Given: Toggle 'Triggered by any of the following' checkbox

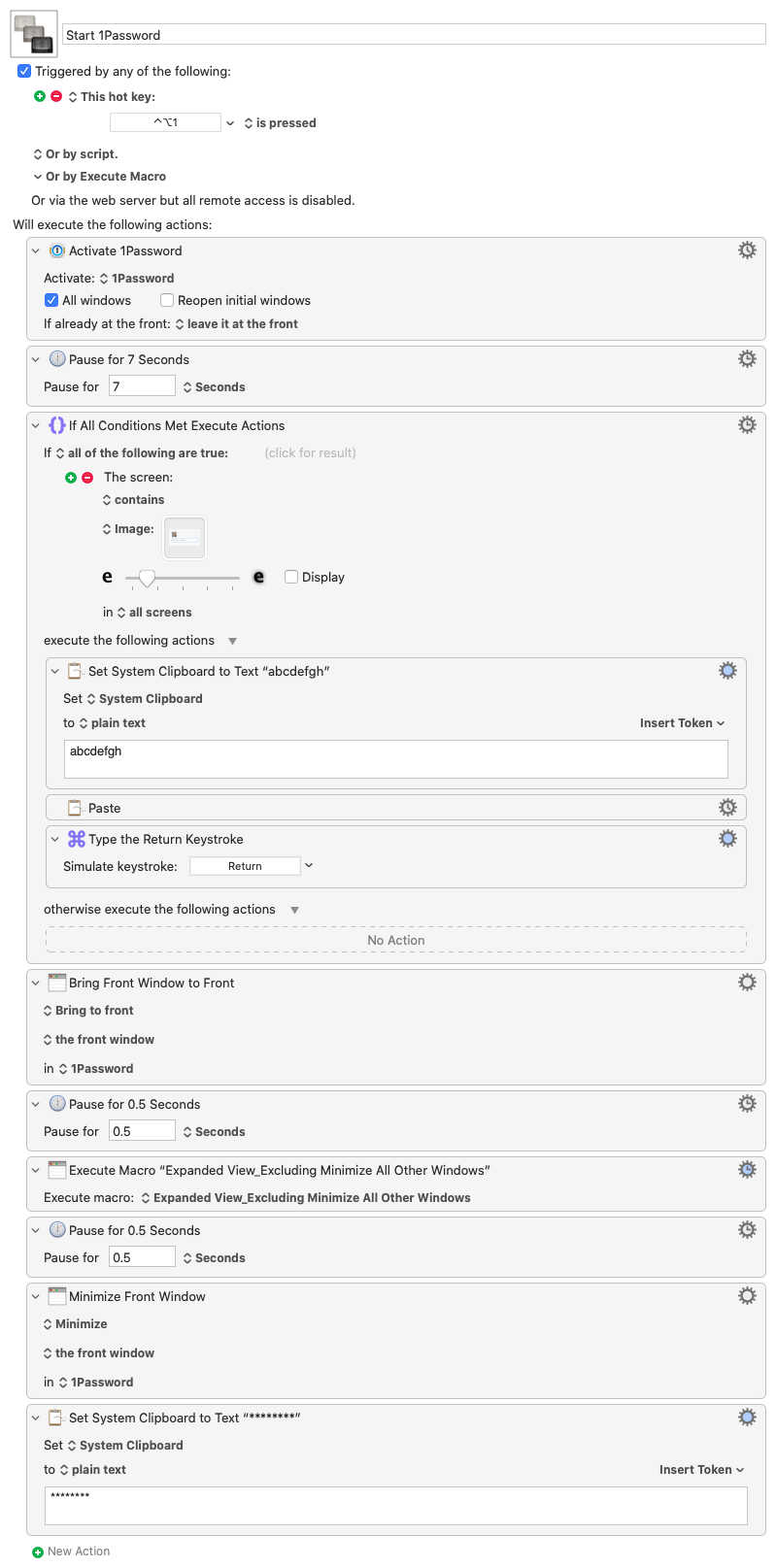Looking at the screenshot, I should 24,71.
